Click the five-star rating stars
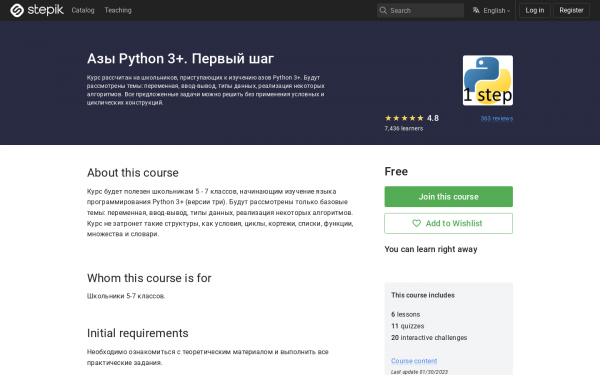600x375 pixels. pyautogui.click(x=404, y=118)
